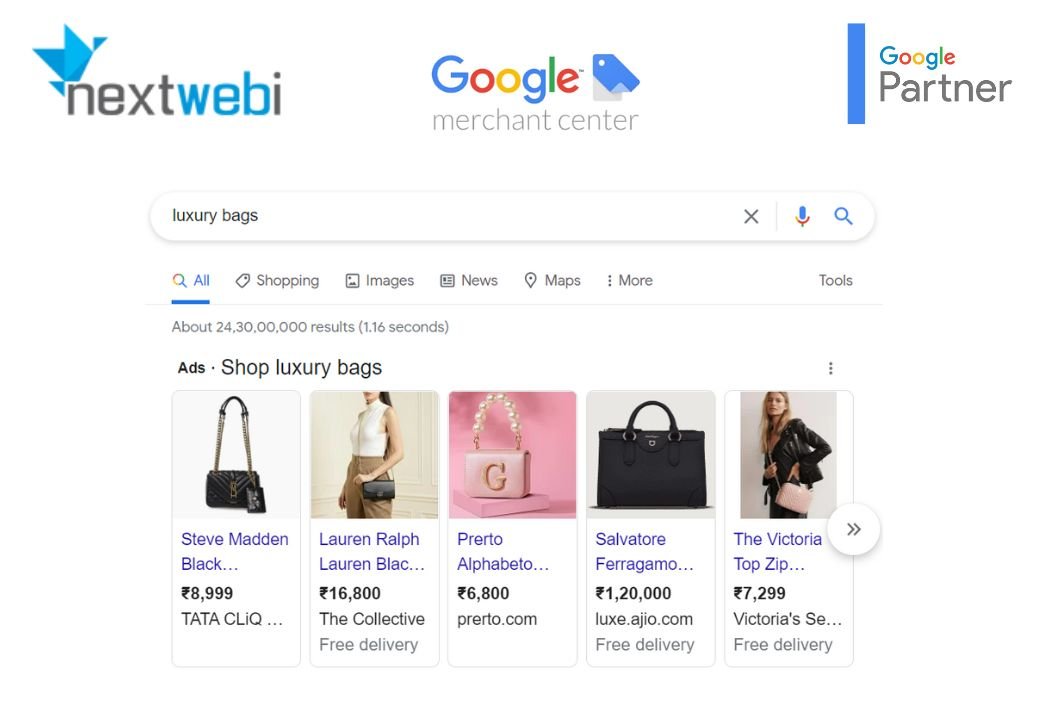Click the Prerto pink pearl-handle bag image

pos(512,454)
